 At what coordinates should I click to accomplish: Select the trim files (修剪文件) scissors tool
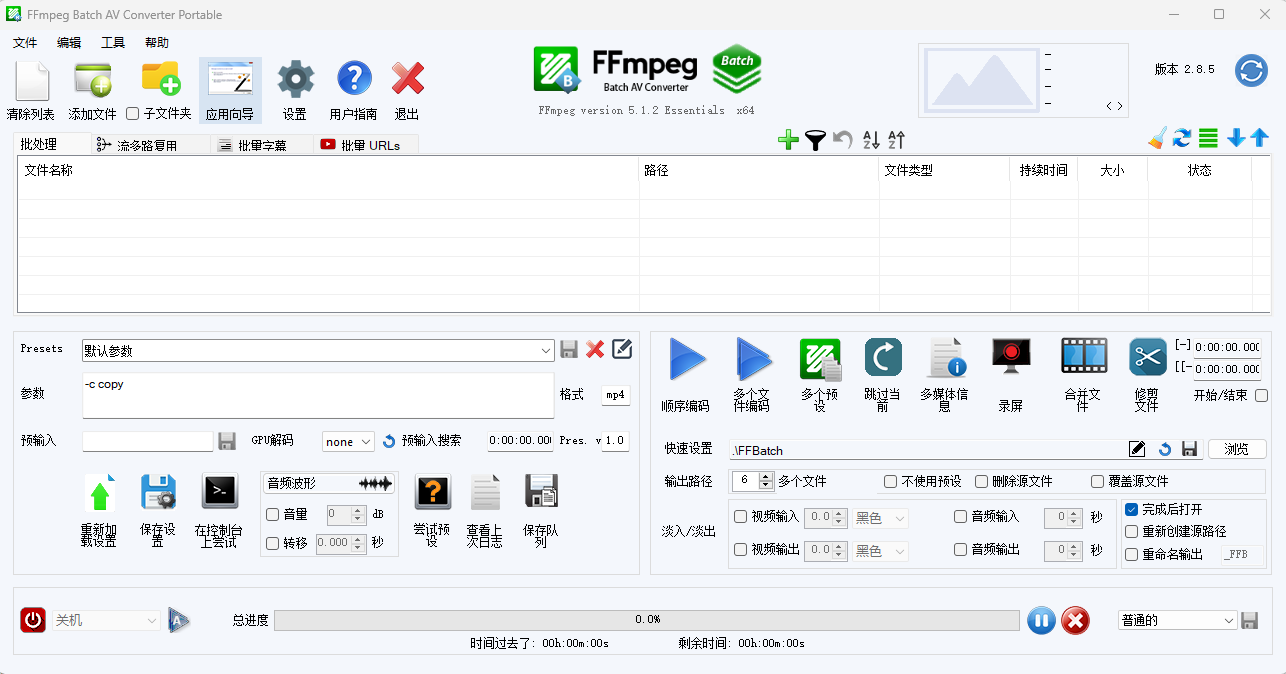[x=1146, y=356]
